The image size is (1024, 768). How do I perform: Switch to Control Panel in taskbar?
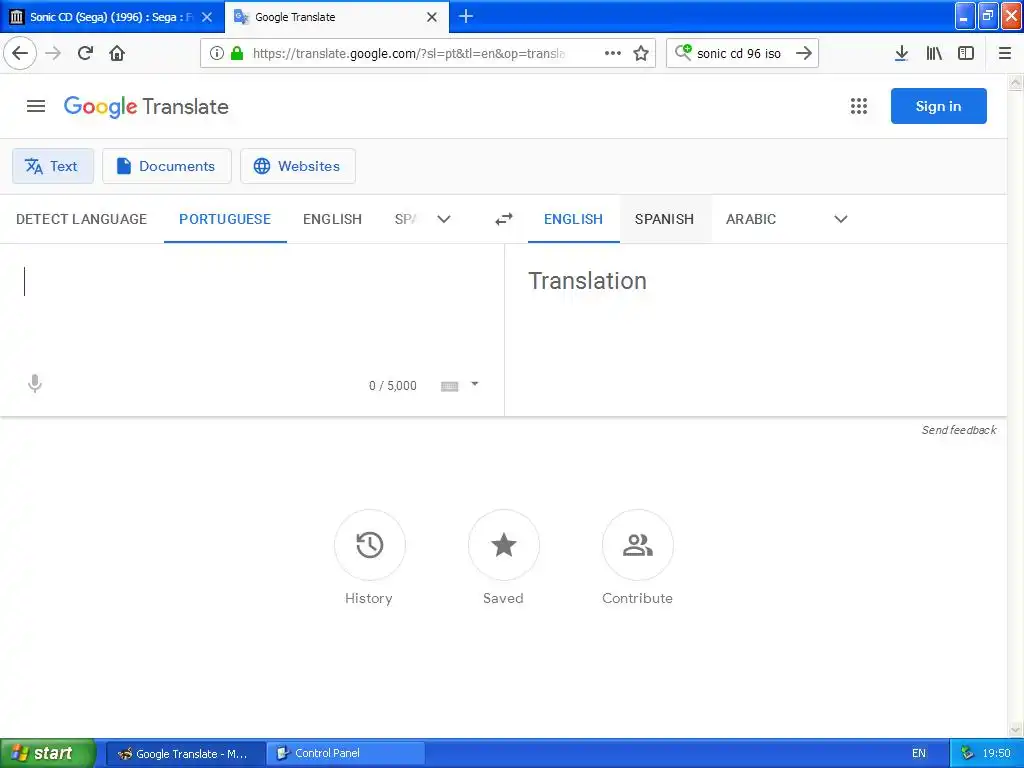click(x=345, y=753)
